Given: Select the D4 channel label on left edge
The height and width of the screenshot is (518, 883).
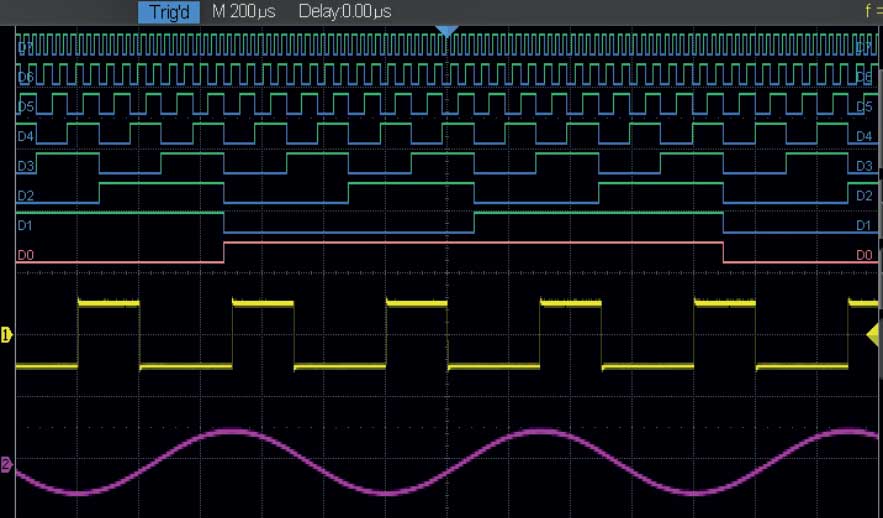Looking at the screenshot, I should coord(26,136).
